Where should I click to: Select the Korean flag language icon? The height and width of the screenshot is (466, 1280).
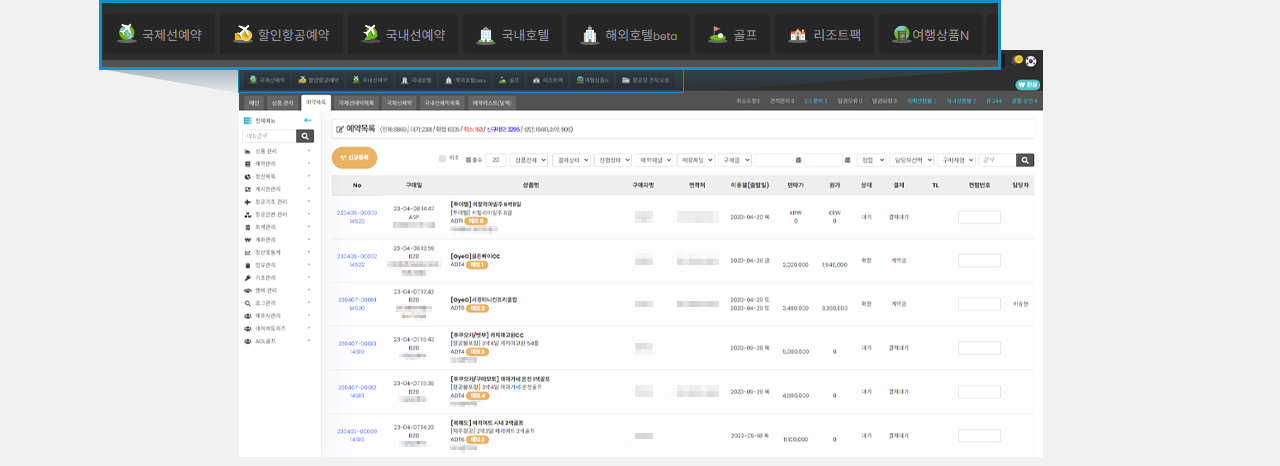(x=1030, y=60)
